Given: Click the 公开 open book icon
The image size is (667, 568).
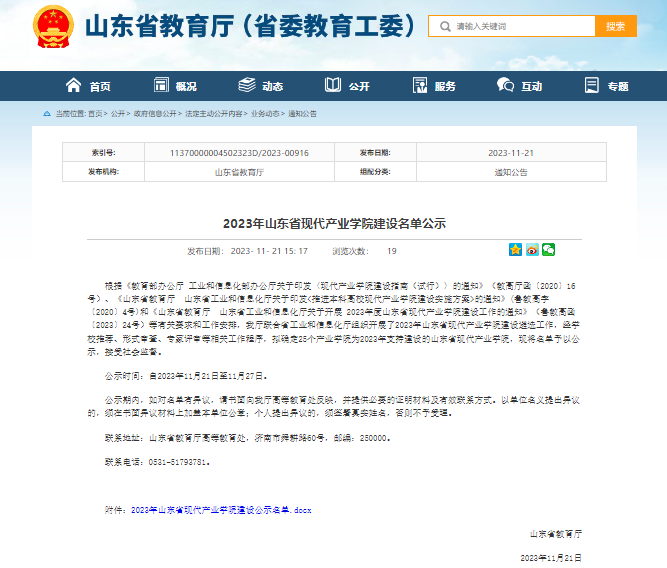Looking at the screenshot, I should pos(332,86).
